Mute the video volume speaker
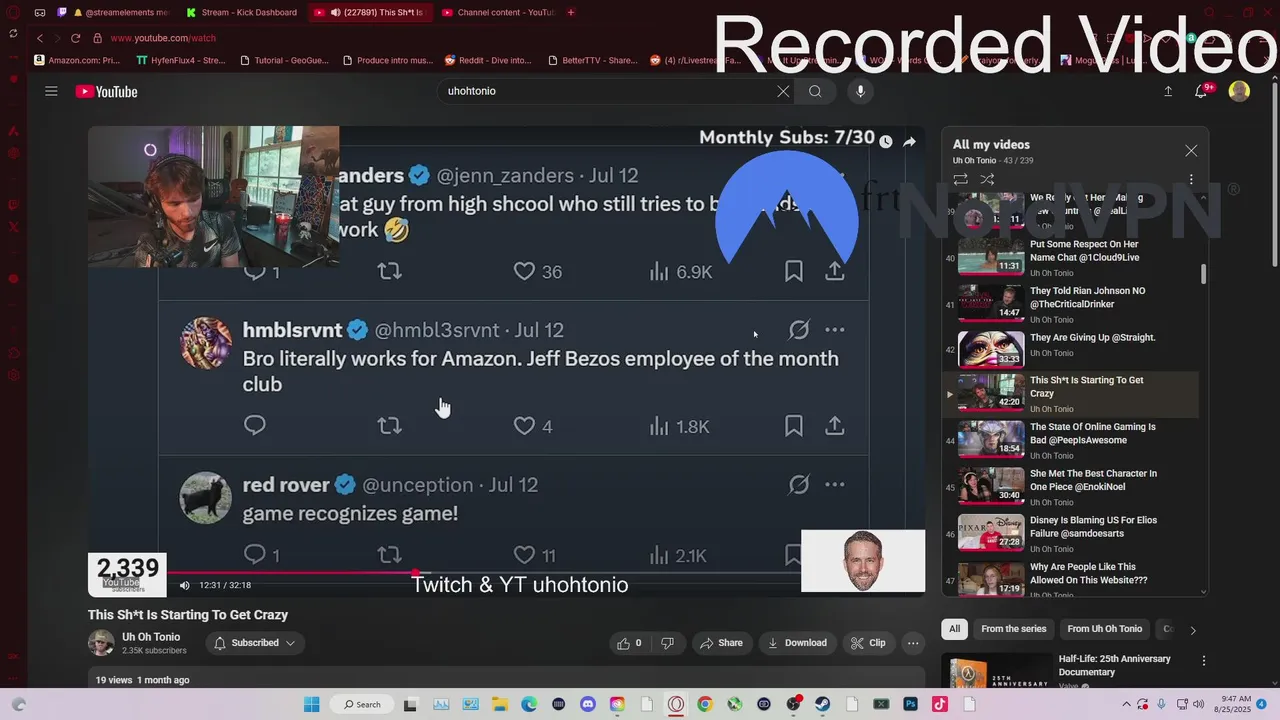 click(184, 585)
